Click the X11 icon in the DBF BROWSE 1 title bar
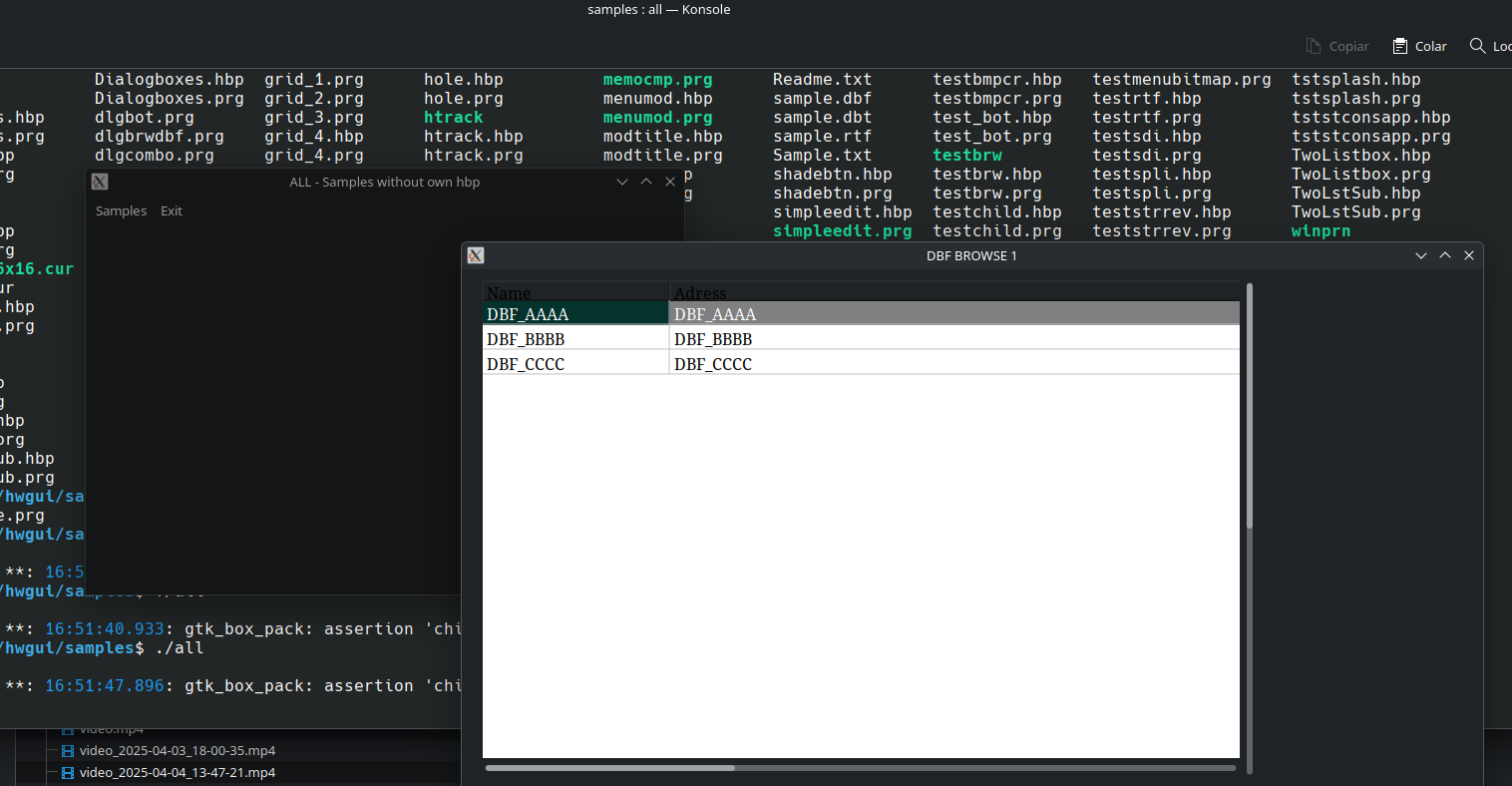 pyautogui.click(x=476, y=255)
